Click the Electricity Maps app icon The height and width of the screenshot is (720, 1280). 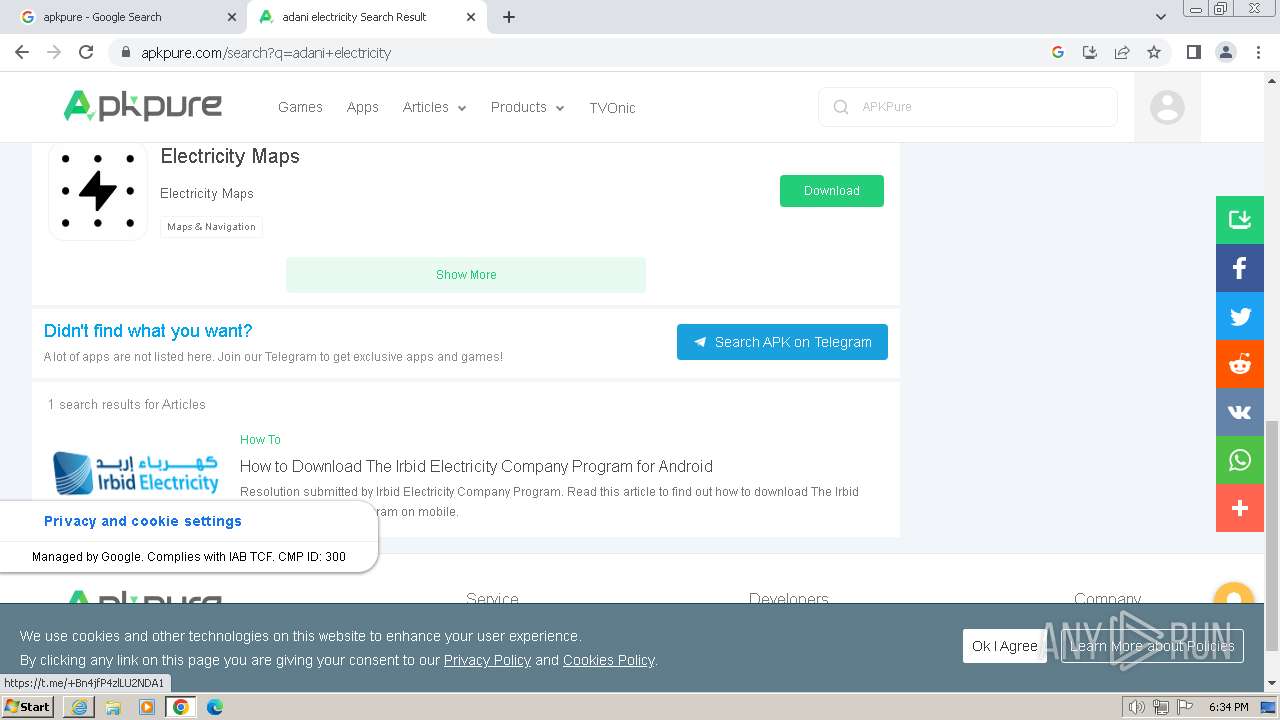coord(98,191)
